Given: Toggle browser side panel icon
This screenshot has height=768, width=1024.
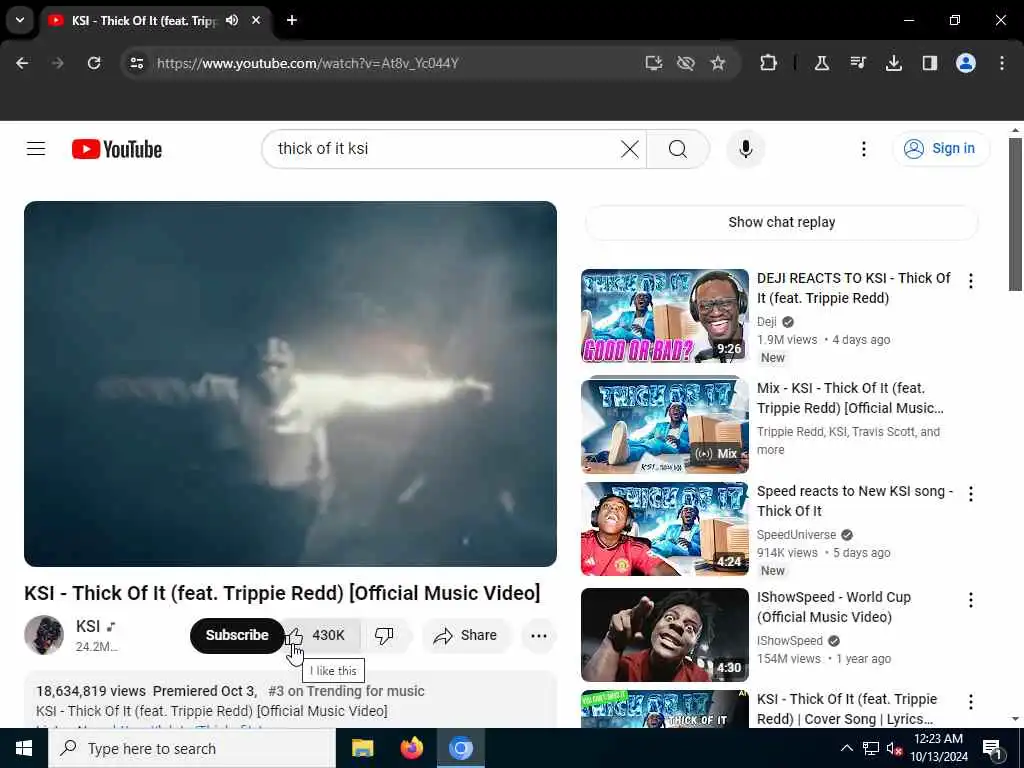Looking at the screenshot, I should point(930,63).
